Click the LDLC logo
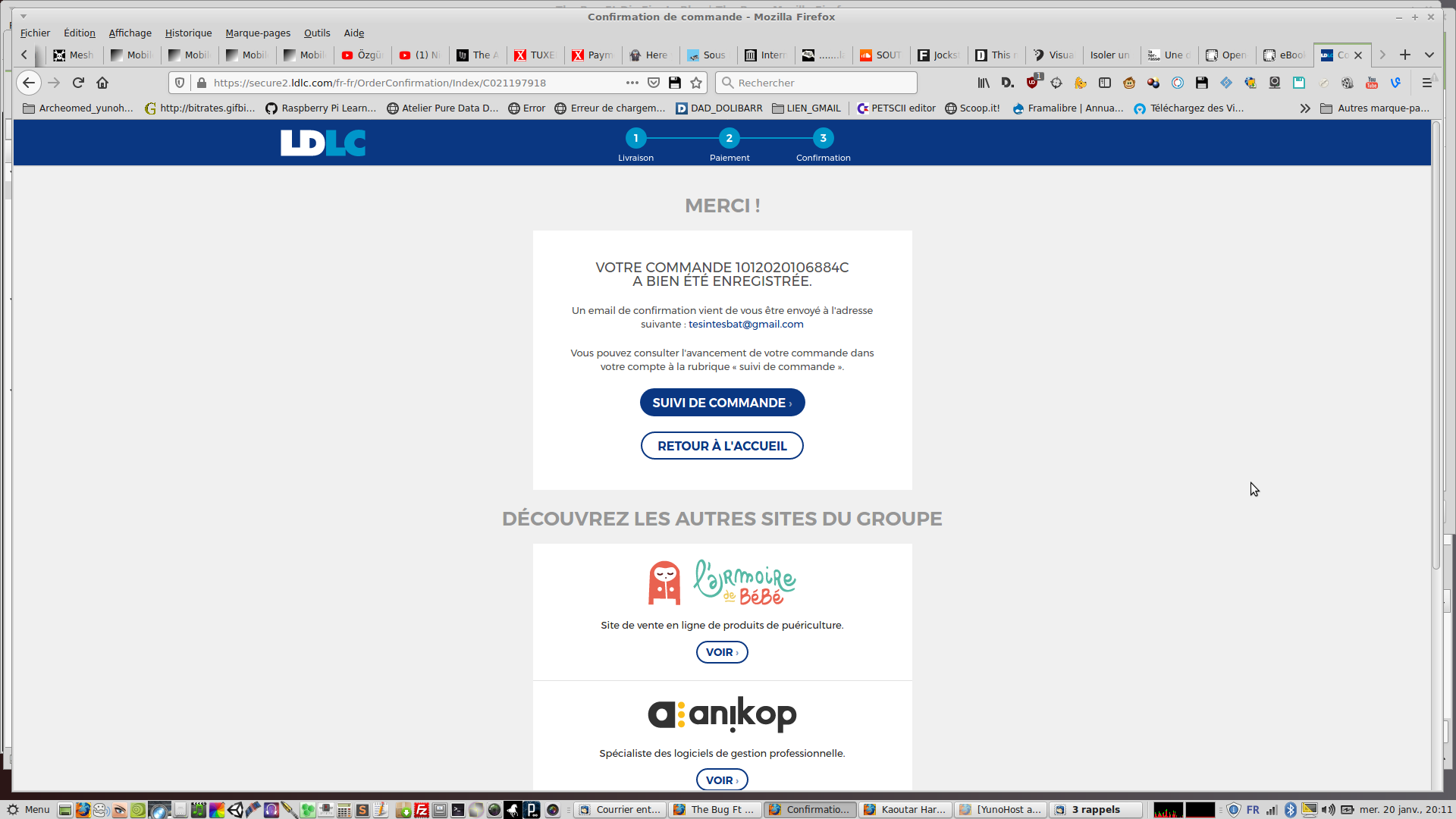The width and height of the screenshot is (1456, 819). click(323, 143)
